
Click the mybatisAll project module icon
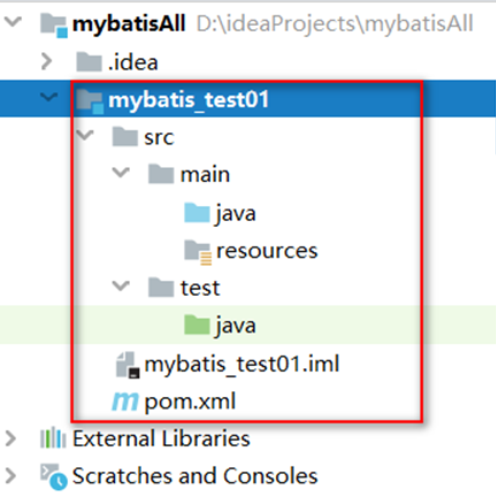[54, 25]
